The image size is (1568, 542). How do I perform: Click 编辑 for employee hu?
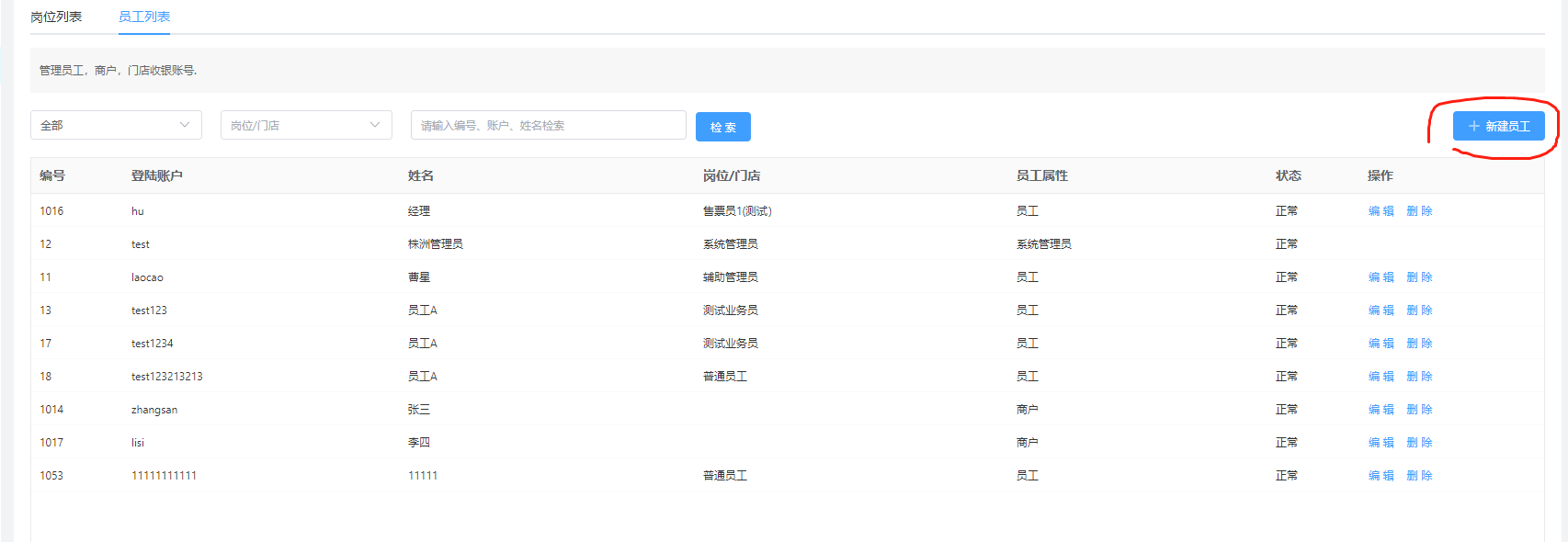coord(1381,211)
